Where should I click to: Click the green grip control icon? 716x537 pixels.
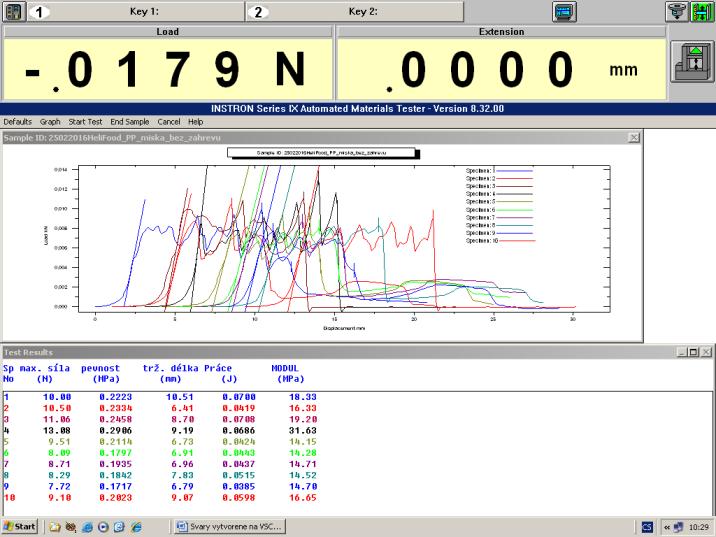pyautogui.click(x=702, y=11)
